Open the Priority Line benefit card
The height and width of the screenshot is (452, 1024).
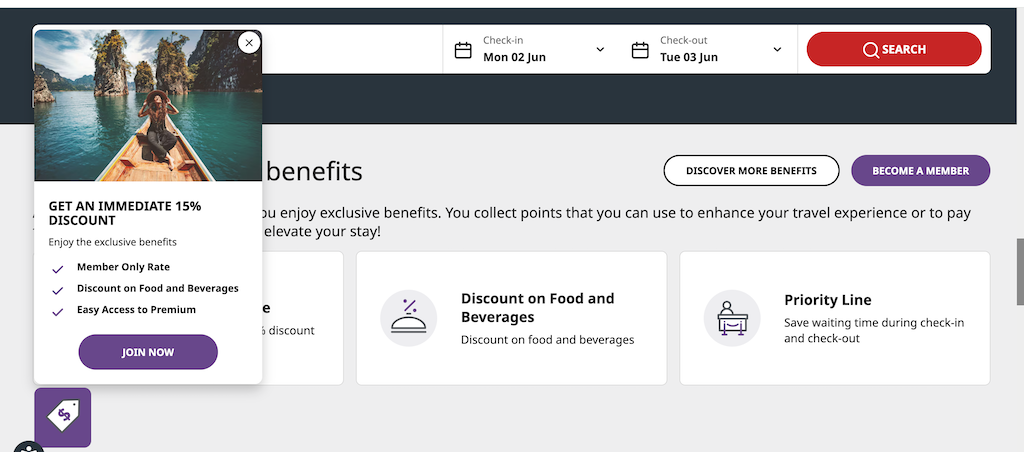[835, 318]
